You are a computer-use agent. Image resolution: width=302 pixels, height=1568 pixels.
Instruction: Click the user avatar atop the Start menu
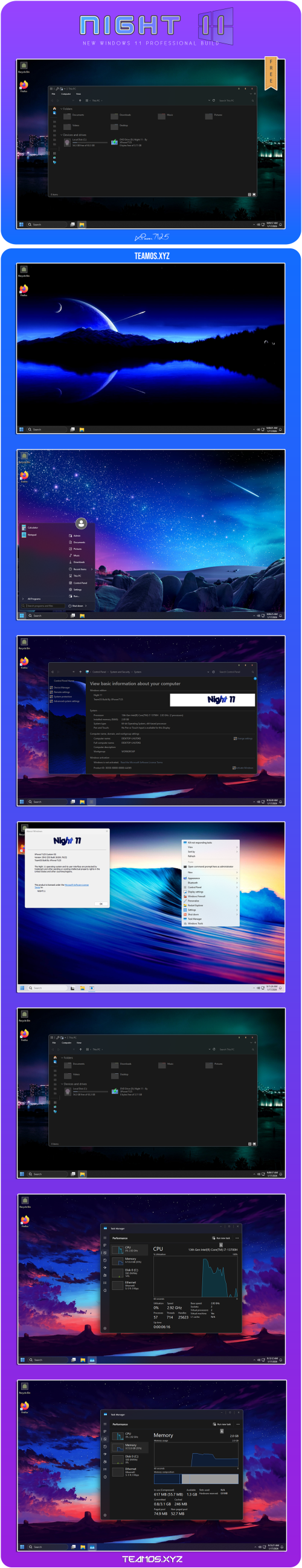point(81,523)
